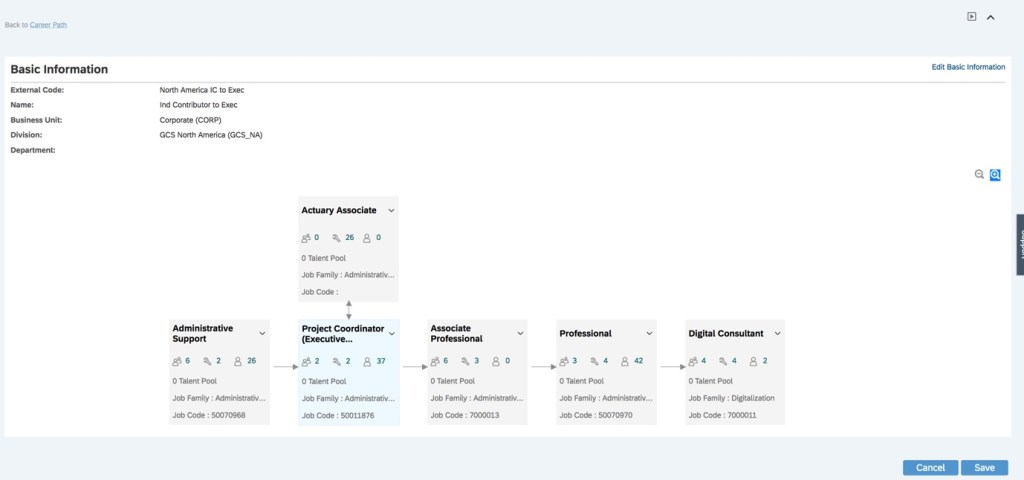
Task: Click the Professional incumbents count 42
Action: click(639, 361)
